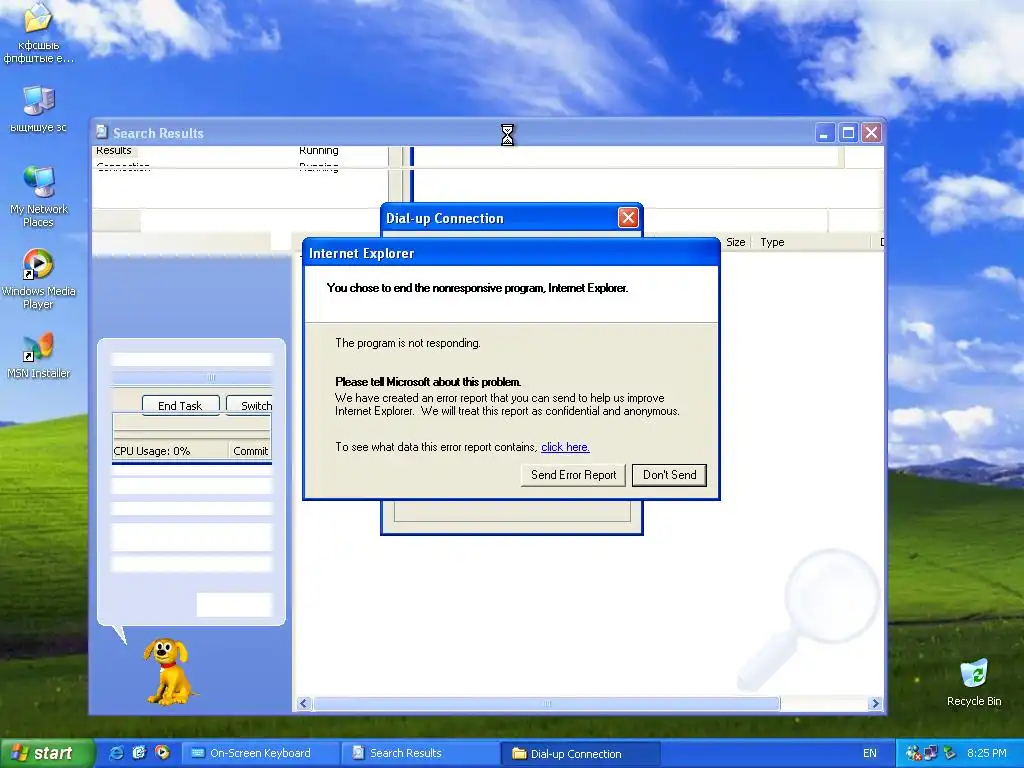Image resolution: width=1024 pixels, height=768 pixels.
Task: Close the Search Results window
Action: coord(871,133)
